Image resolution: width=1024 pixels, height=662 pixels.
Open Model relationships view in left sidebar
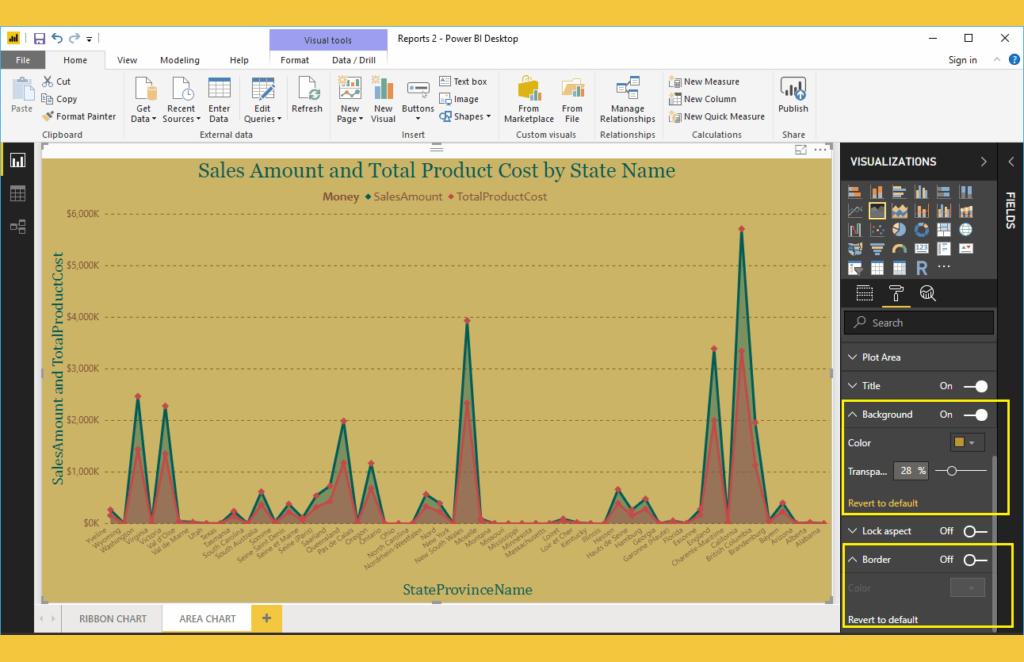18,227
